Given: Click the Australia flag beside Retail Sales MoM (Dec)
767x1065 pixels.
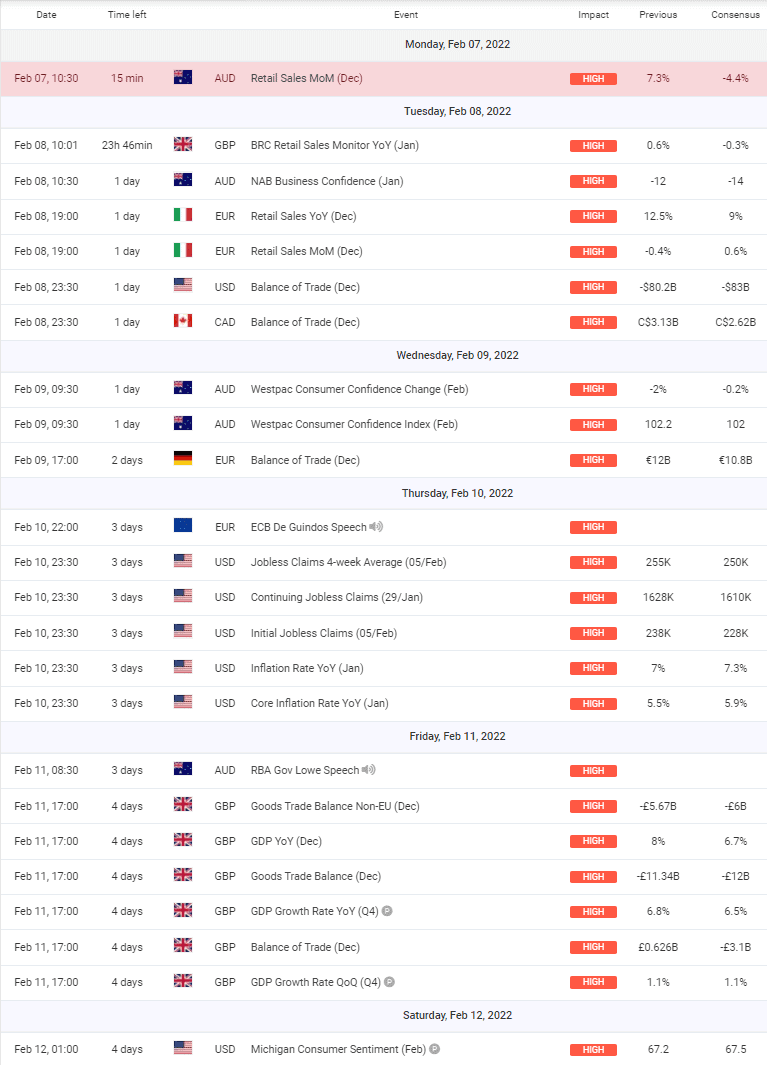Looking at the screenshot, I should pos(183,77).
